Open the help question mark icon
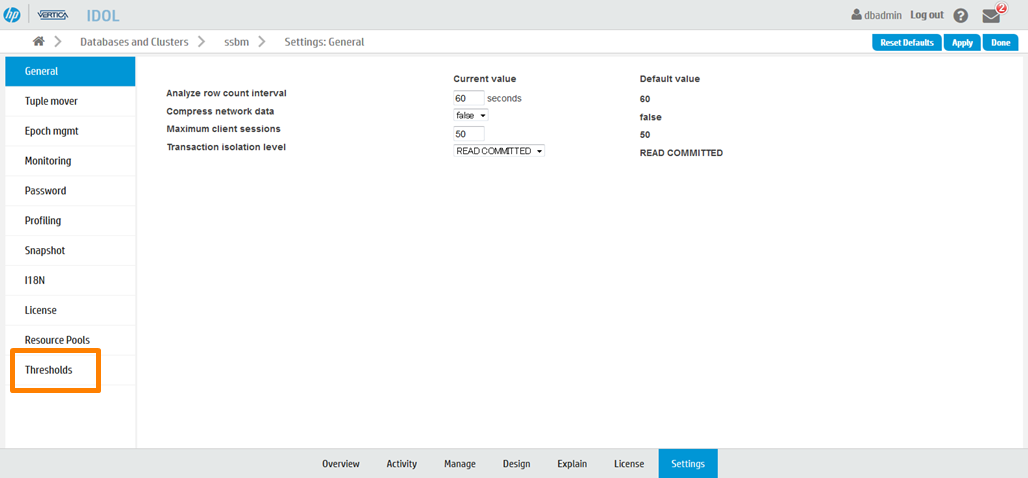This screenshot has width=1028, height=478. tap(961, 16)
